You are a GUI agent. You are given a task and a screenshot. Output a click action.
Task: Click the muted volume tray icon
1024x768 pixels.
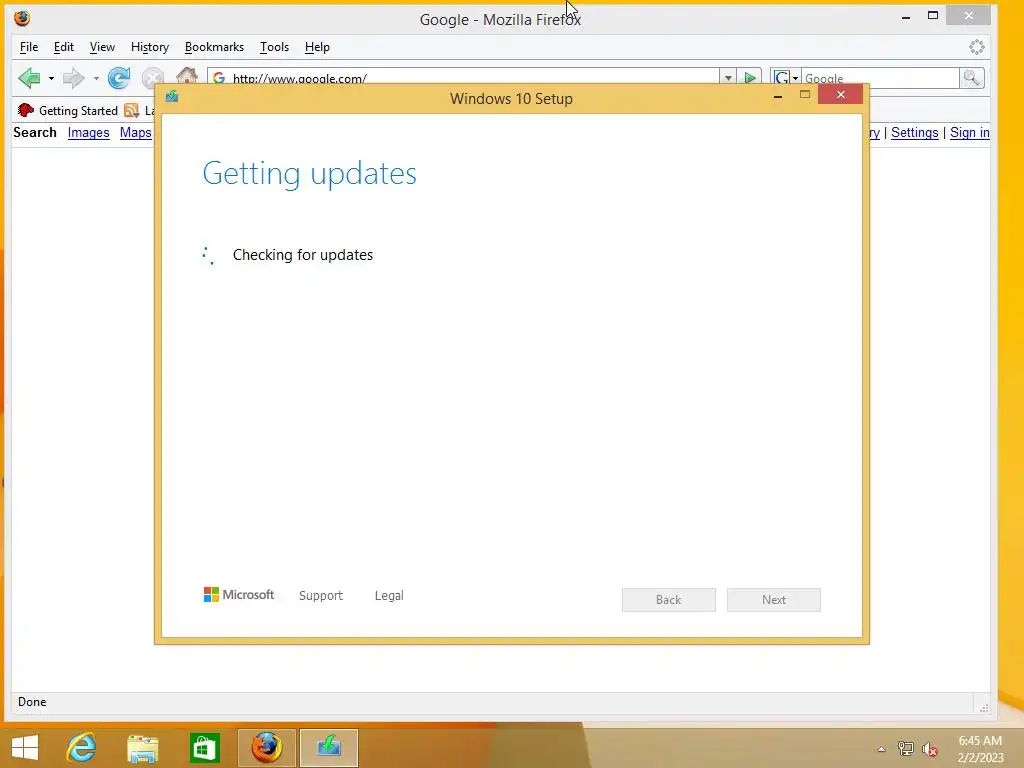(930, 749)
